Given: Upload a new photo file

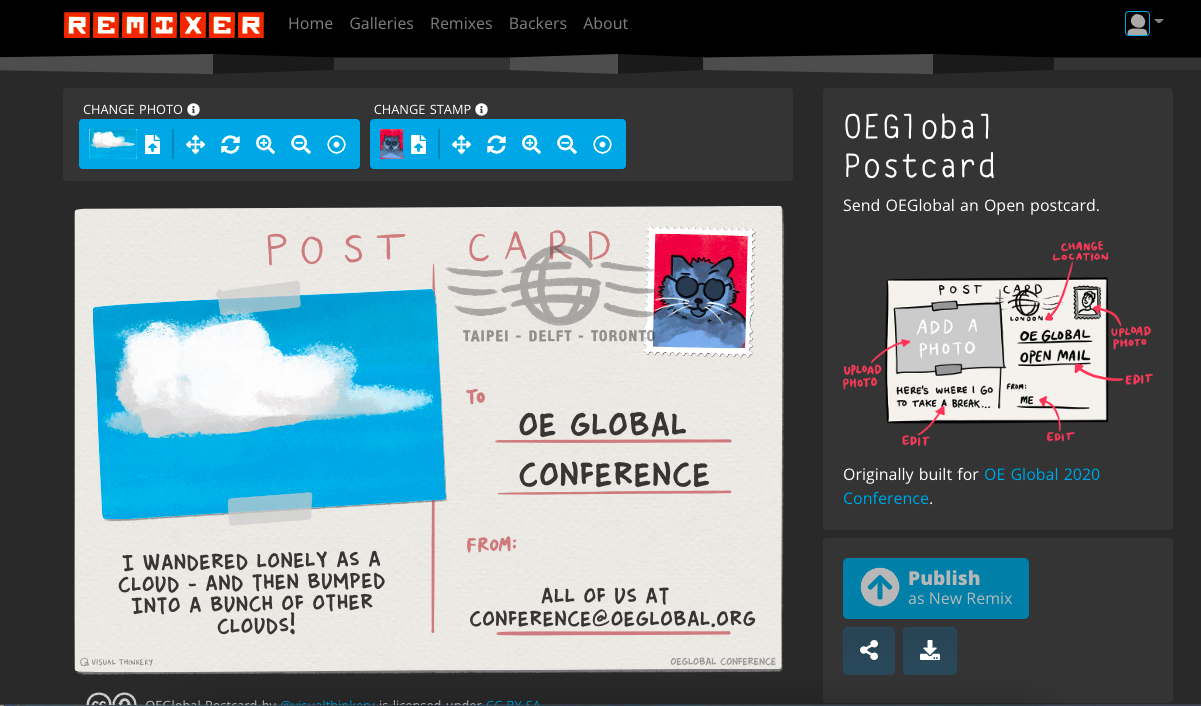Looking at the screenshot, I should (152, 145).
